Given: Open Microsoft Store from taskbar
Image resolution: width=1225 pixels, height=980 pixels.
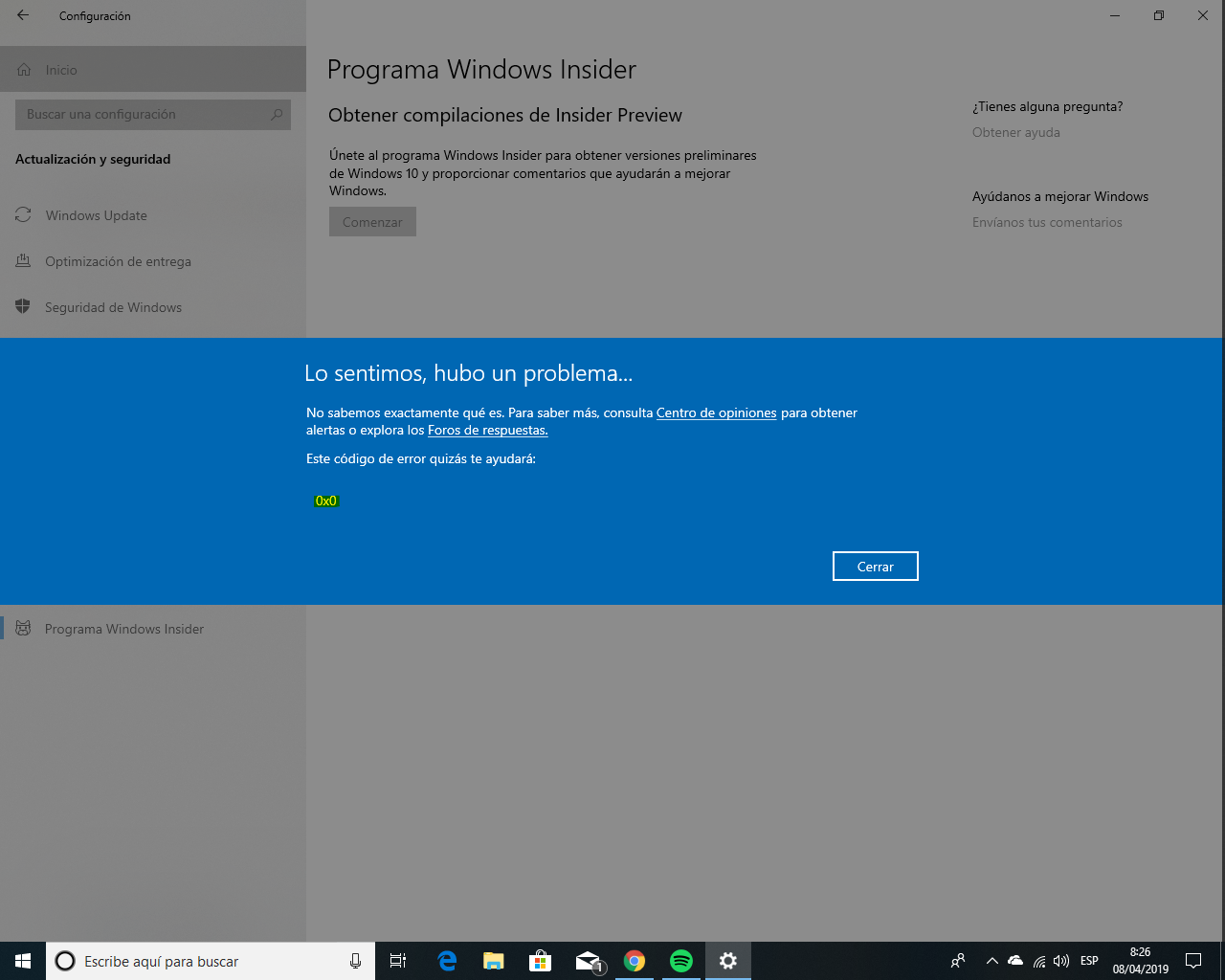Looking at the screenshot, I should click(541, 961).
